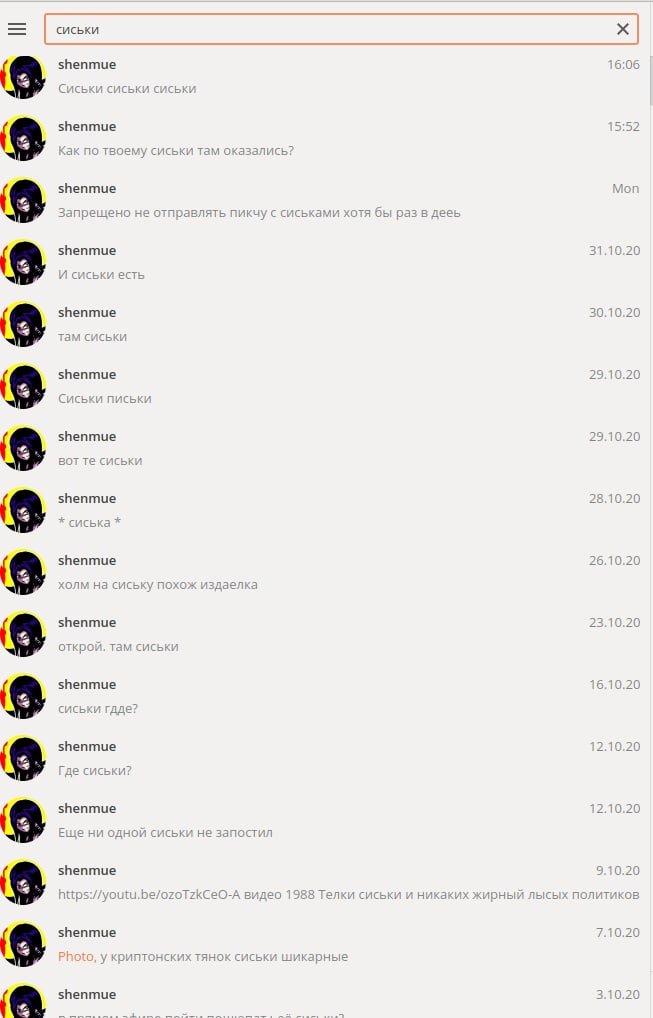The height and width of the screenshot is (1018, 653).
Task: Select the result from 23.10.20
Action: 326,634
